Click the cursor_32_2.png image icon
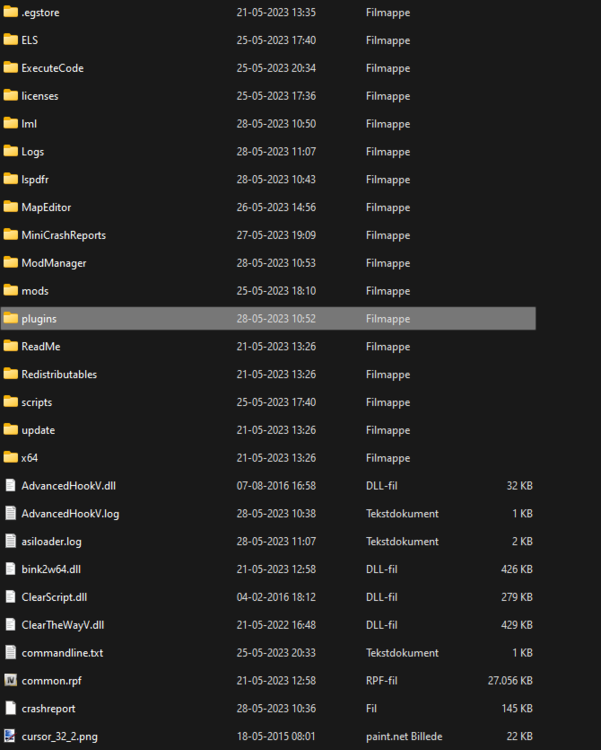The height and width of the screenshot is (750, 601). point(10,736)
